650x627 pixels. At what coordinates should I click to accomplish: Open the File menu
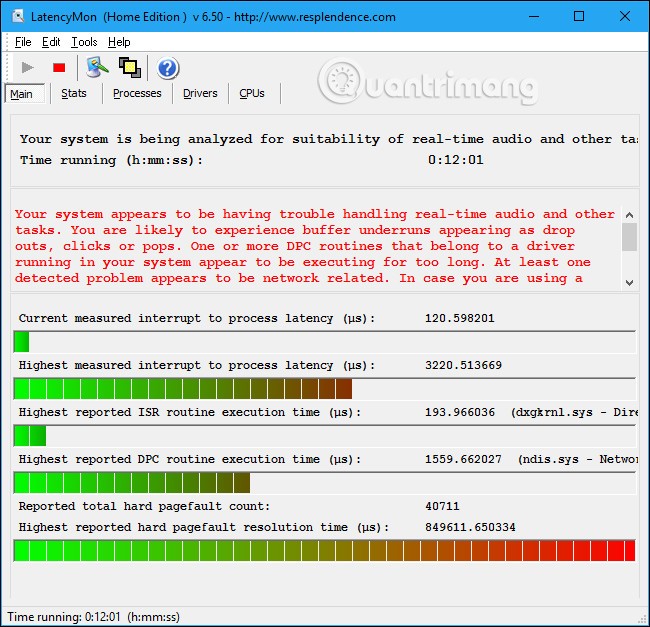pos(23,42)
